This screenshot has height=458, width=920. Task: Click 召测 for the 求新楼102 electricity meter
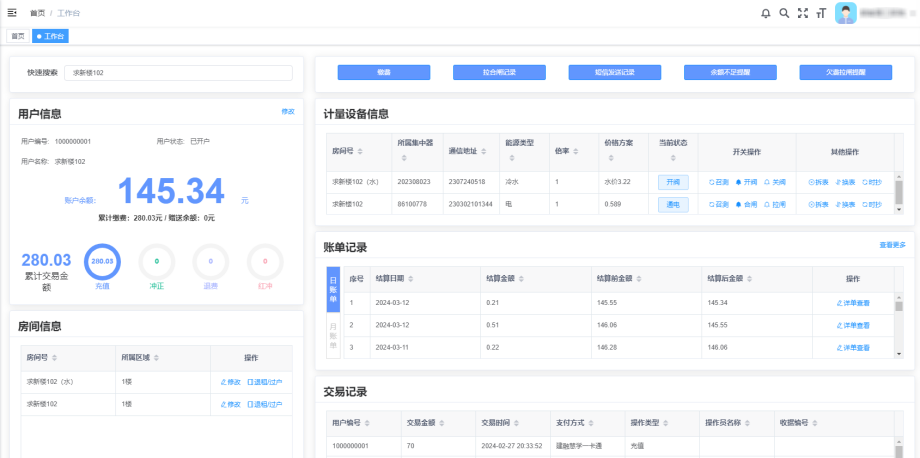pos(718,204)
